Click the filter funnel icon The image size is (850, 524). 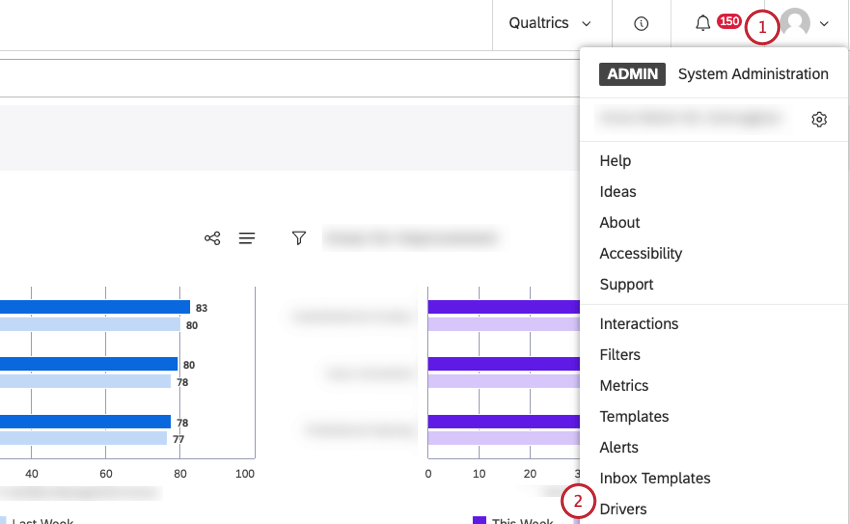pyautogui.click(x=299, y=238)
